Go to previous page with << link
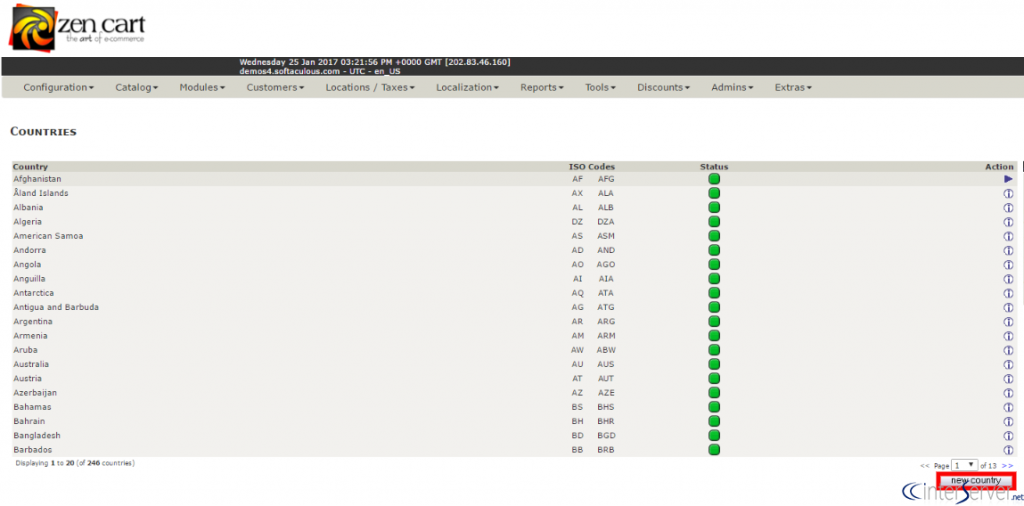 (x=925, y=466)
